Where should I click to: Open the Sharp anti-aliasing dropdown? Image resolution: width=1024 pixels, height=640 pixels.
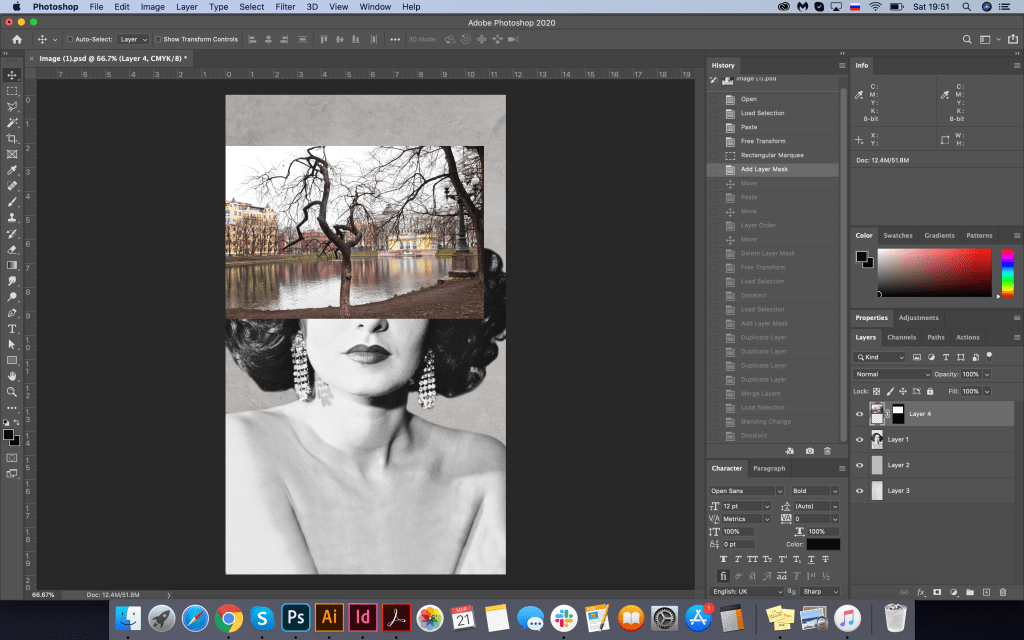point(819,591)
